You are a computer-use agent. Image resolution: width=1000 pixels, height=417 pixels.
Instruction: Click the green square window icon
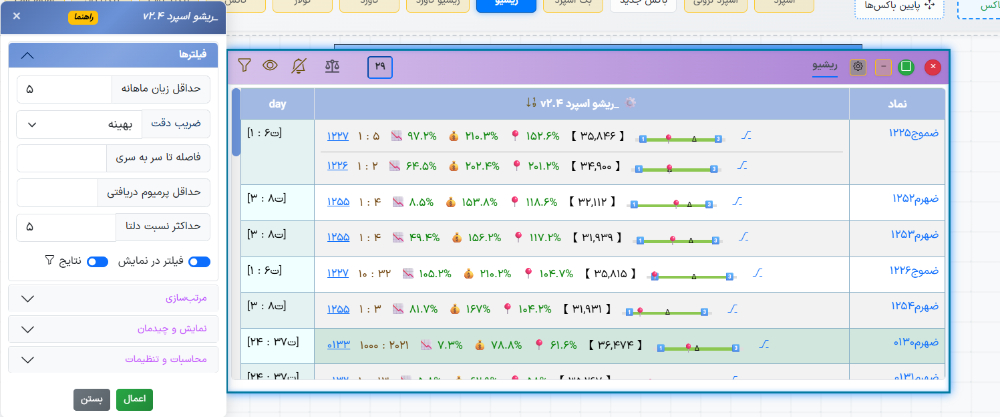(906, 67)
